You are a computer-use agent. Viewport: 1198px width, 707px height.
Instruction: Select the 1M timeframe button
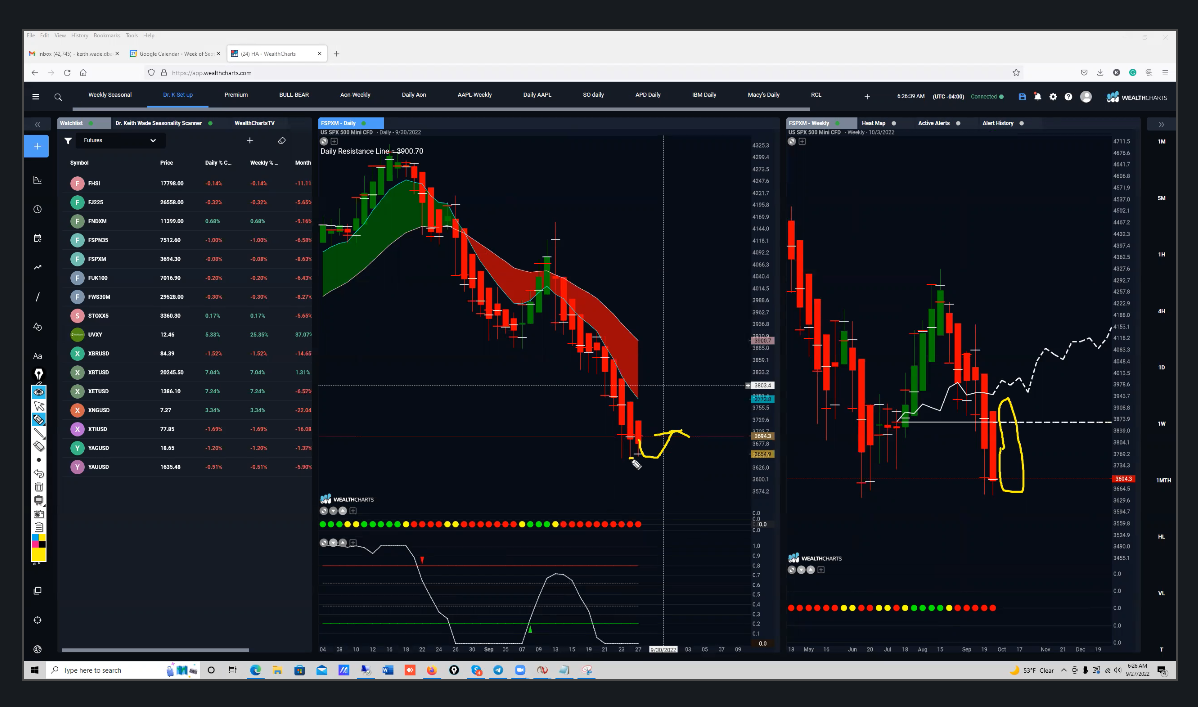pyautogui.click(x=1161, y=141)
